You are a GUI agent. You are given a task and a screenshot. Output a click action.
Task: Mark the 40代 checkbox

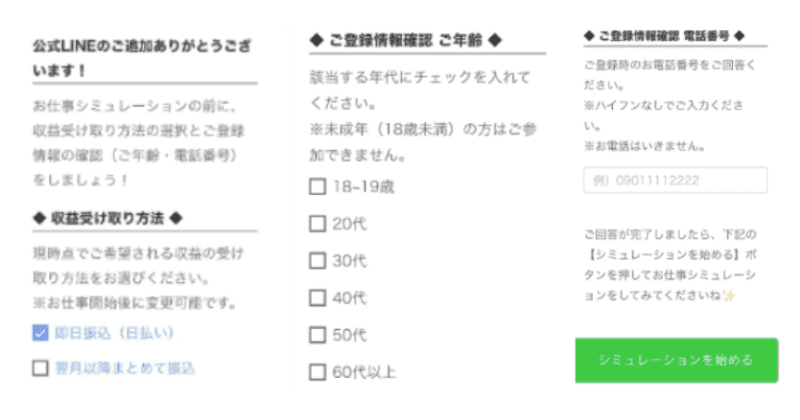(317, 298)
